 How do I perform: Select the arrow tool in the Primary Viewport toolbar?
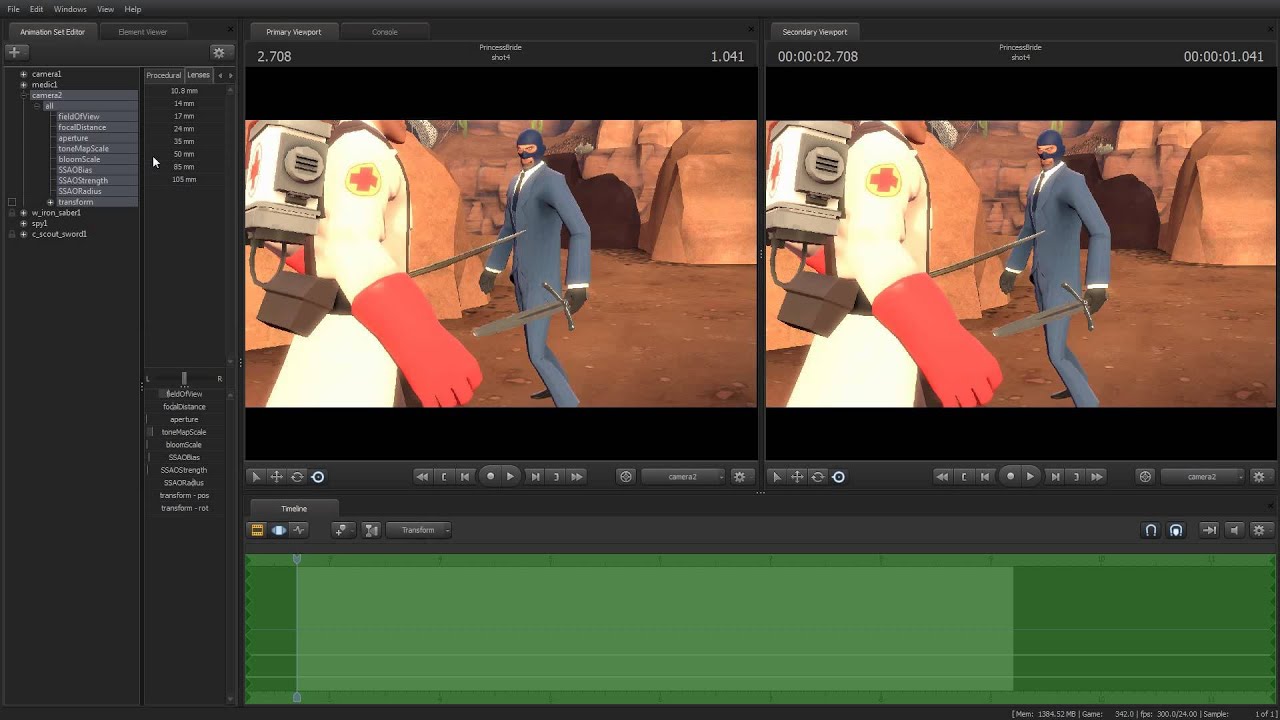click(x=256, y=477)
